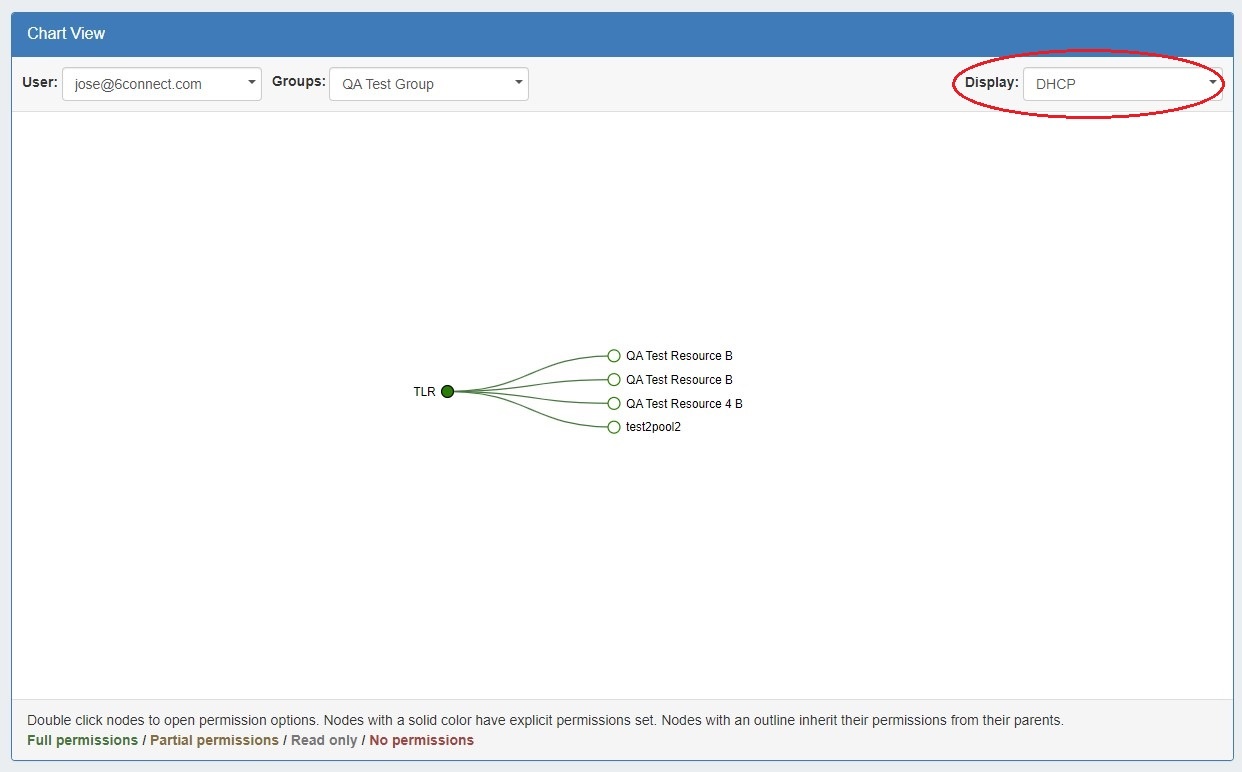Click the Partial permissions legend text
1242x772 pixels.
(214, 740)
